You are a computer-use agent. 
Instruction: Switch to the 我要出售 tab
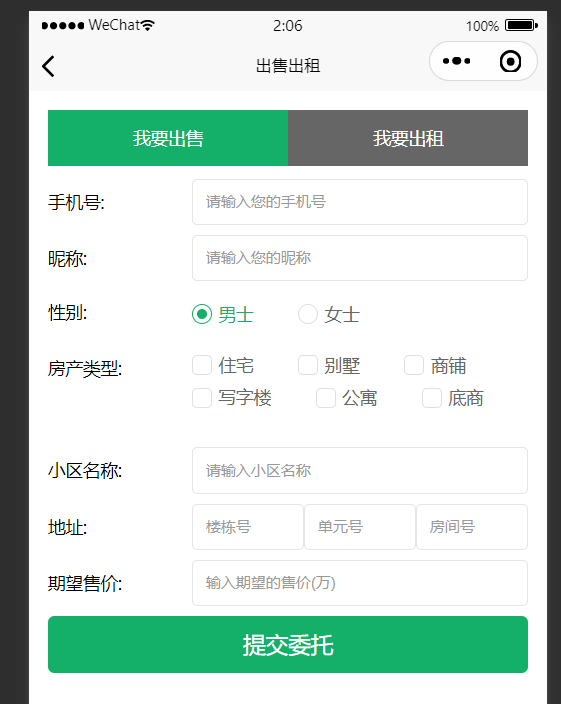168,138
